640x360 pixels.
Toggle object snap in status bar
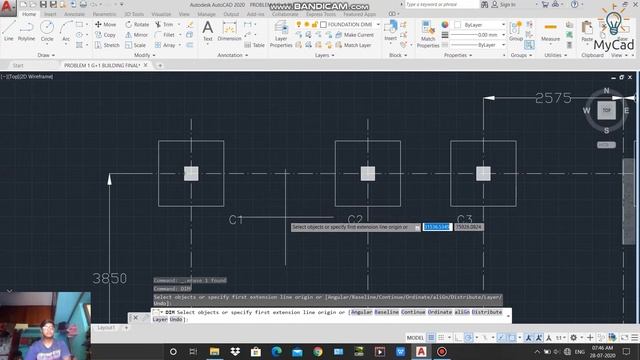pyautogui.click(x=511, y=338)
